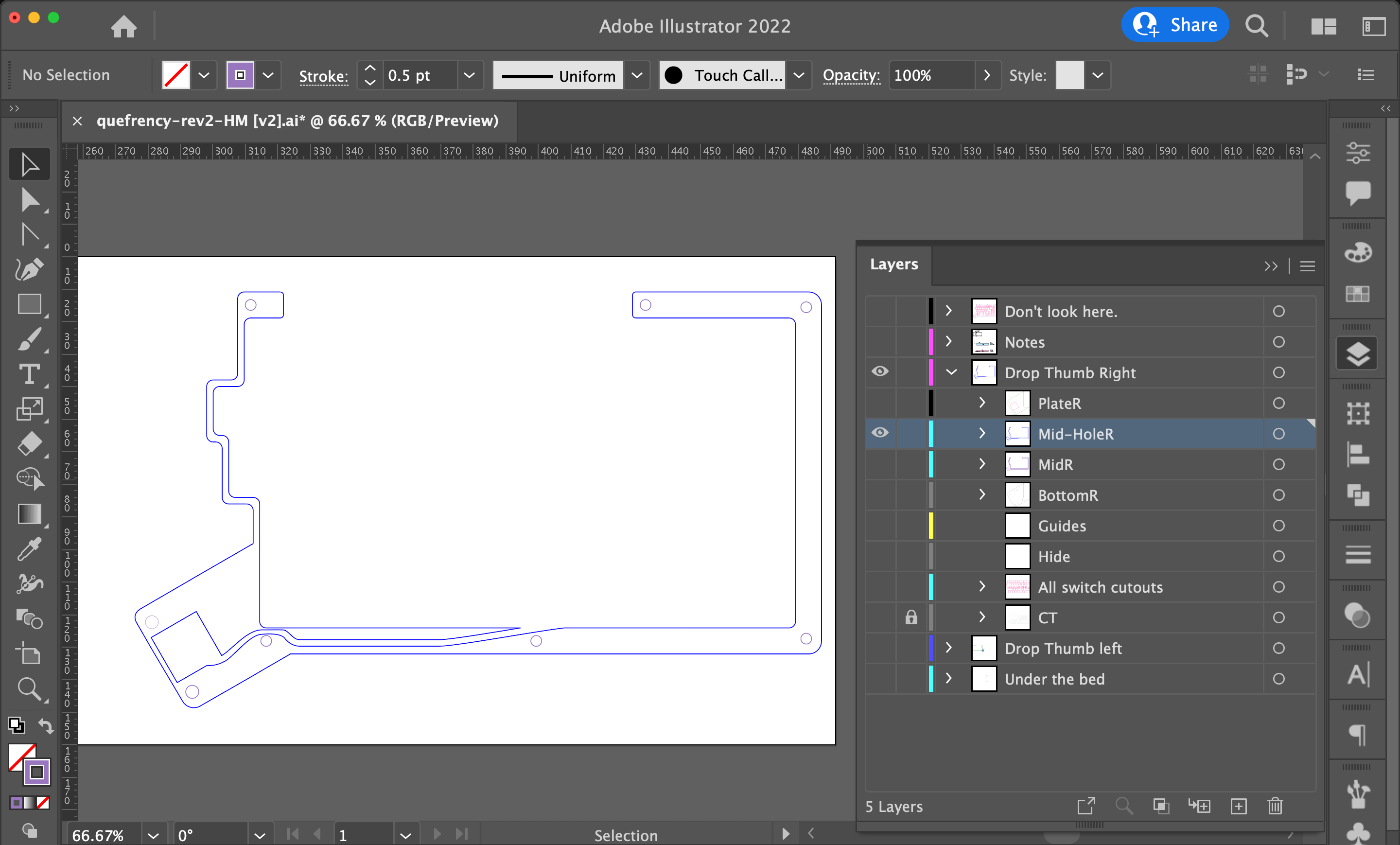Collapse the Drop Thumb Right layer group
The width and height of the screenshot is (1400, 845).
(952, 371)
